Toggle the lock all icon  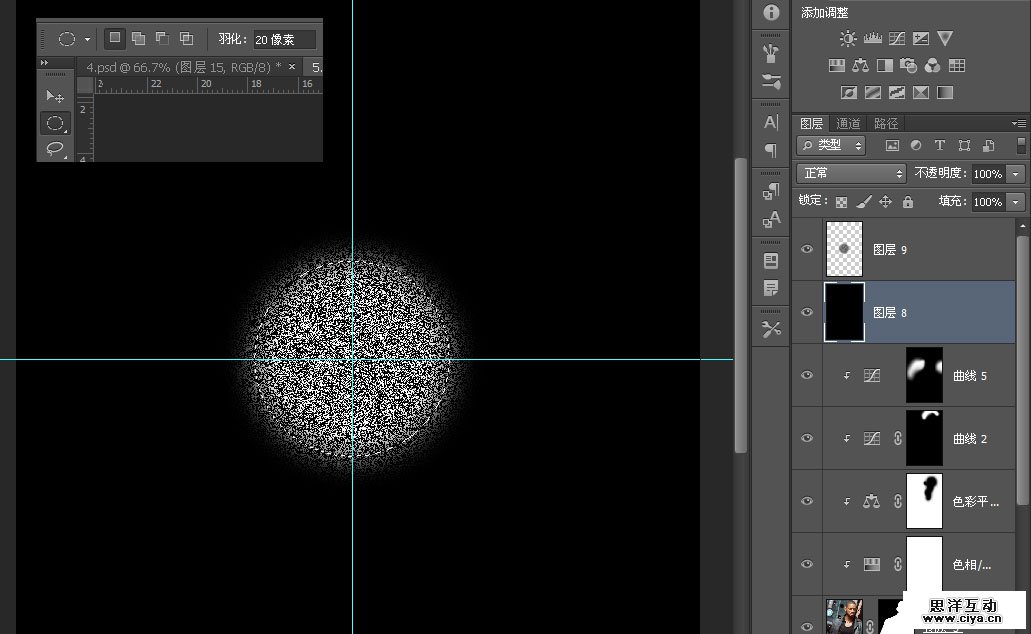coord(907,202)
